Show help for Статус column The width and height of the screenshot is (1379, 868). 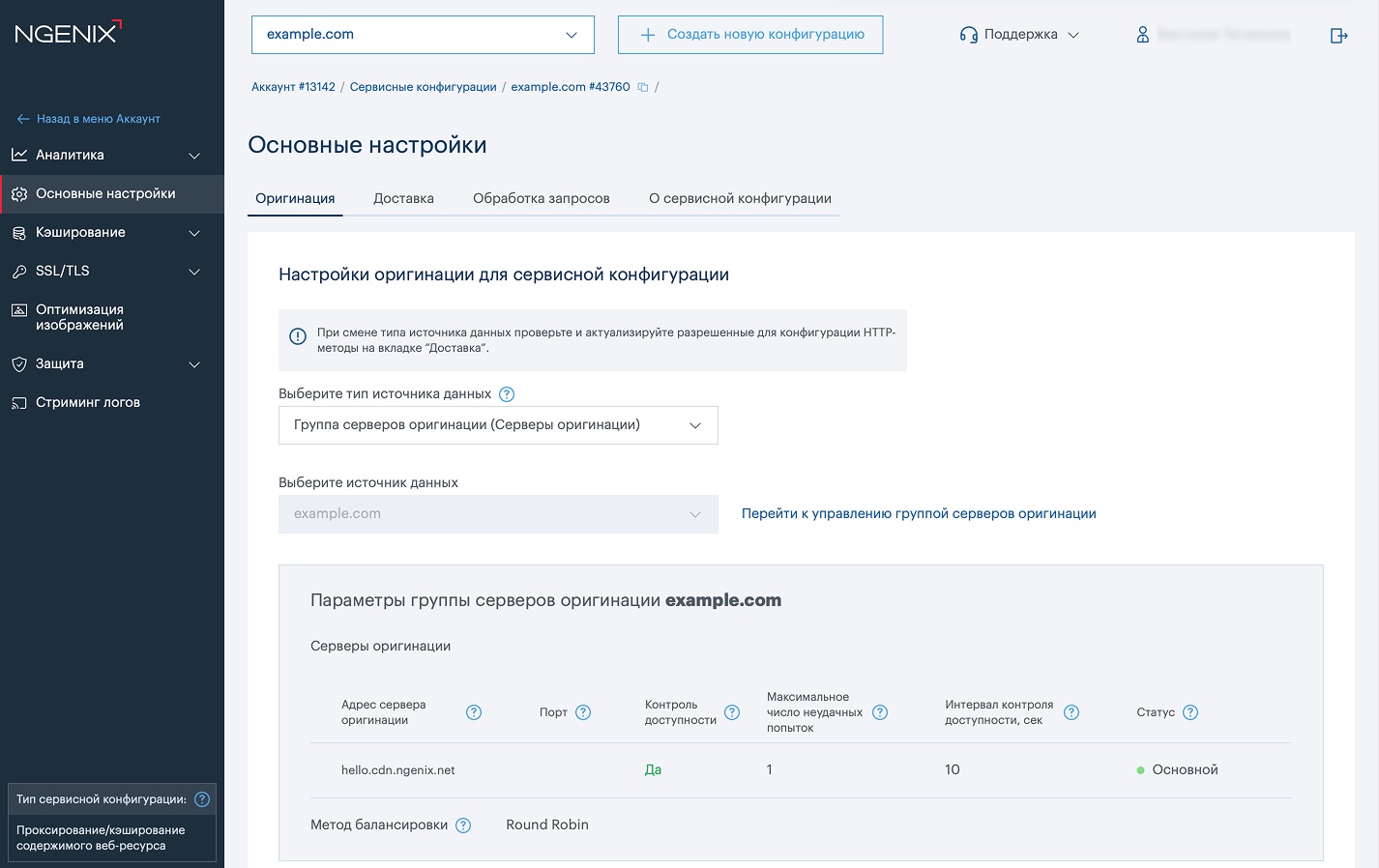pyautogui.click(x=1190, y=712)
